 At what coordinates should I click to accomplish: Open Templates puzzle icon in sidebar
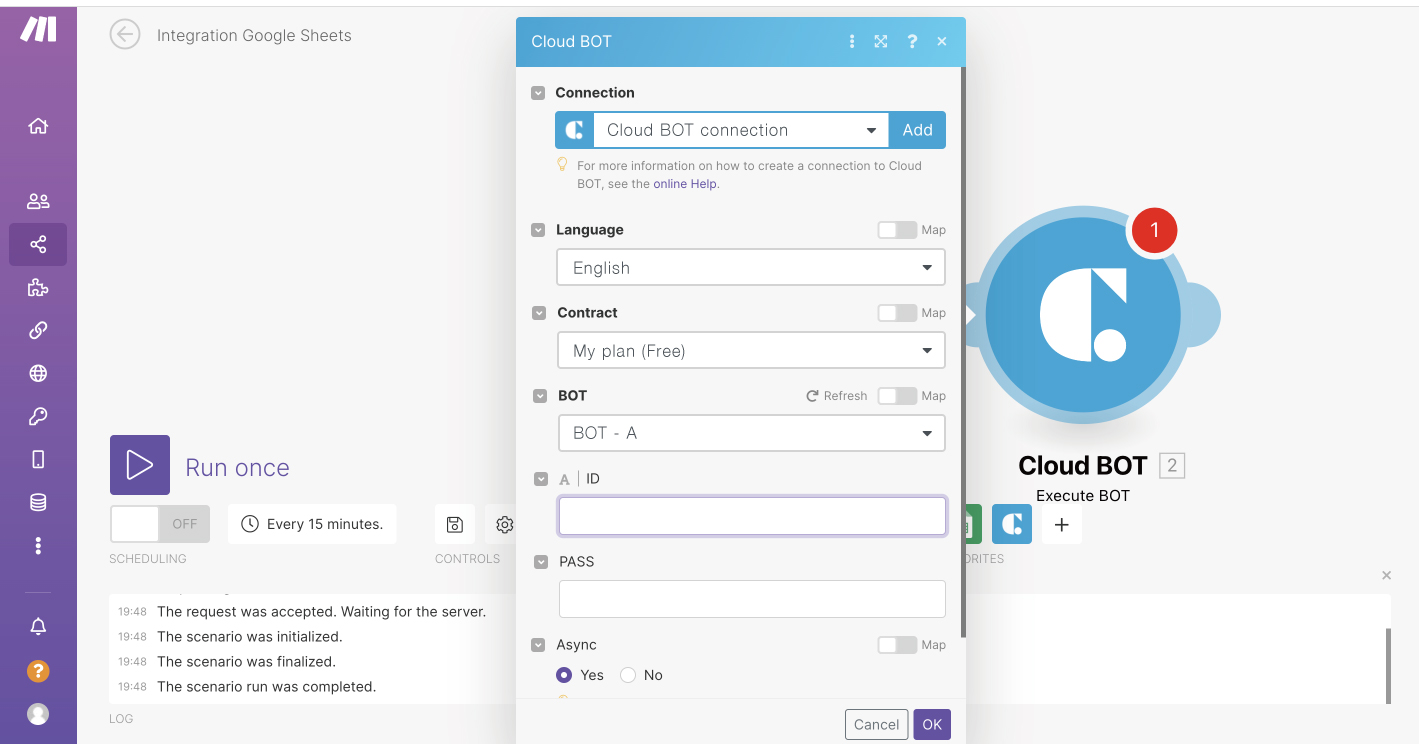click(x=38, y=288)
